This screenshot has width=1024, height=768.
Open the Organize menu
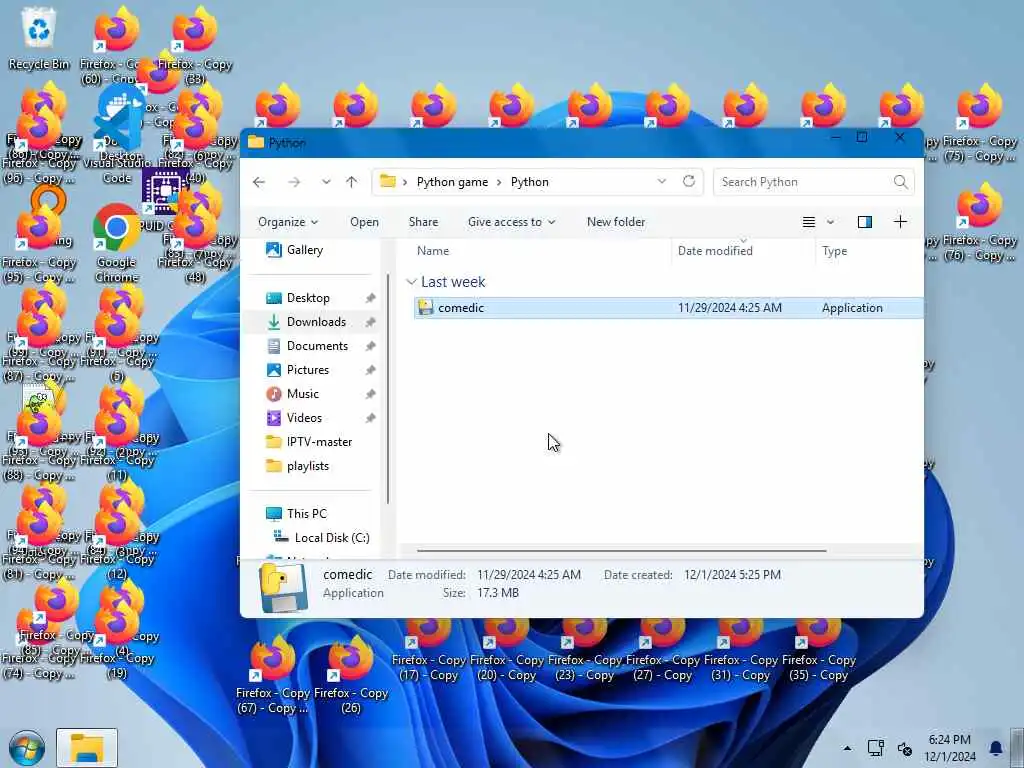288,222
